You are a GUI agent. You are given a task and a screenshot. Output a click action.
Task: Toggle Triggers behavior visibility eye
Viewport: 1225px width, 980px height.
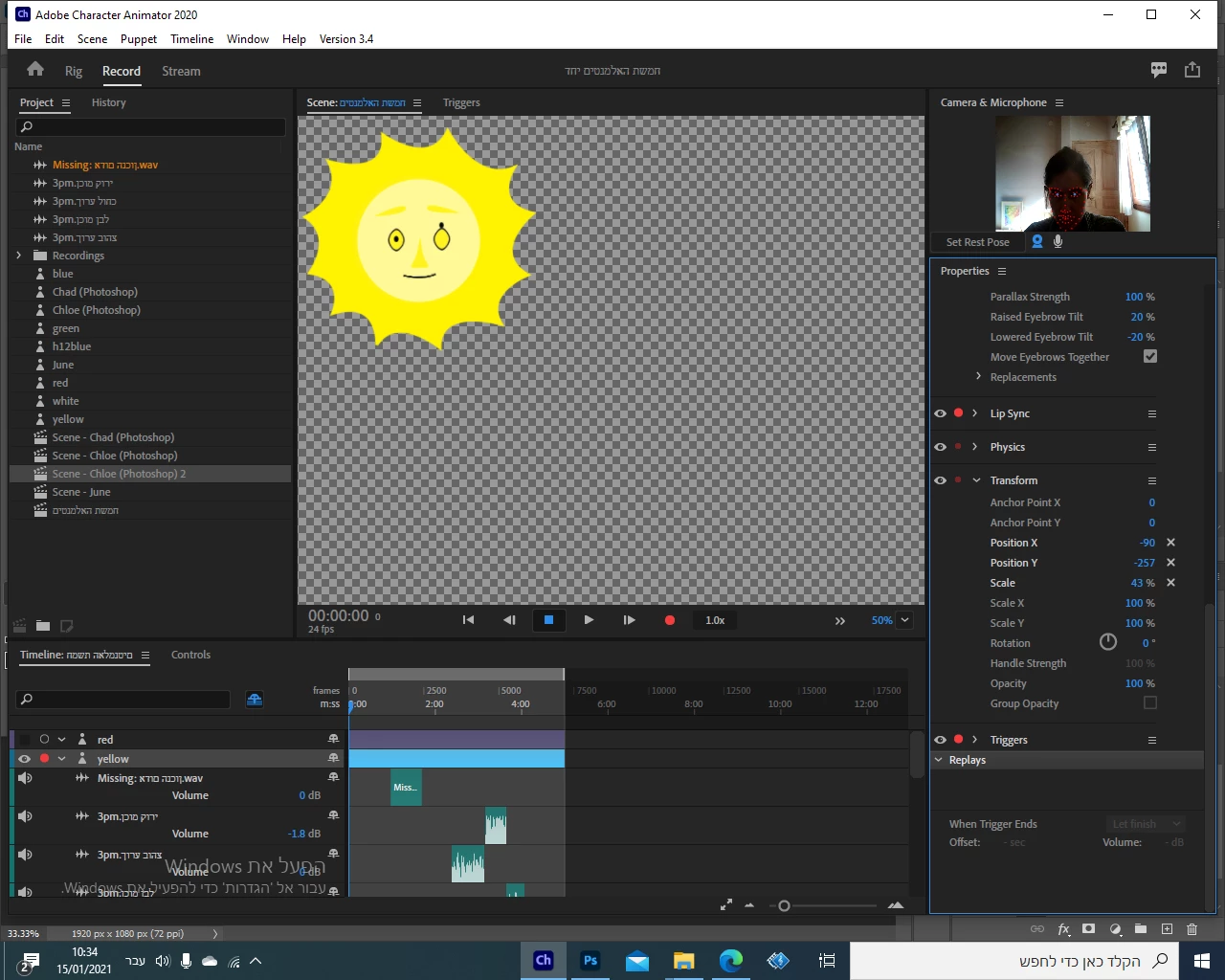tap(940, 740)
